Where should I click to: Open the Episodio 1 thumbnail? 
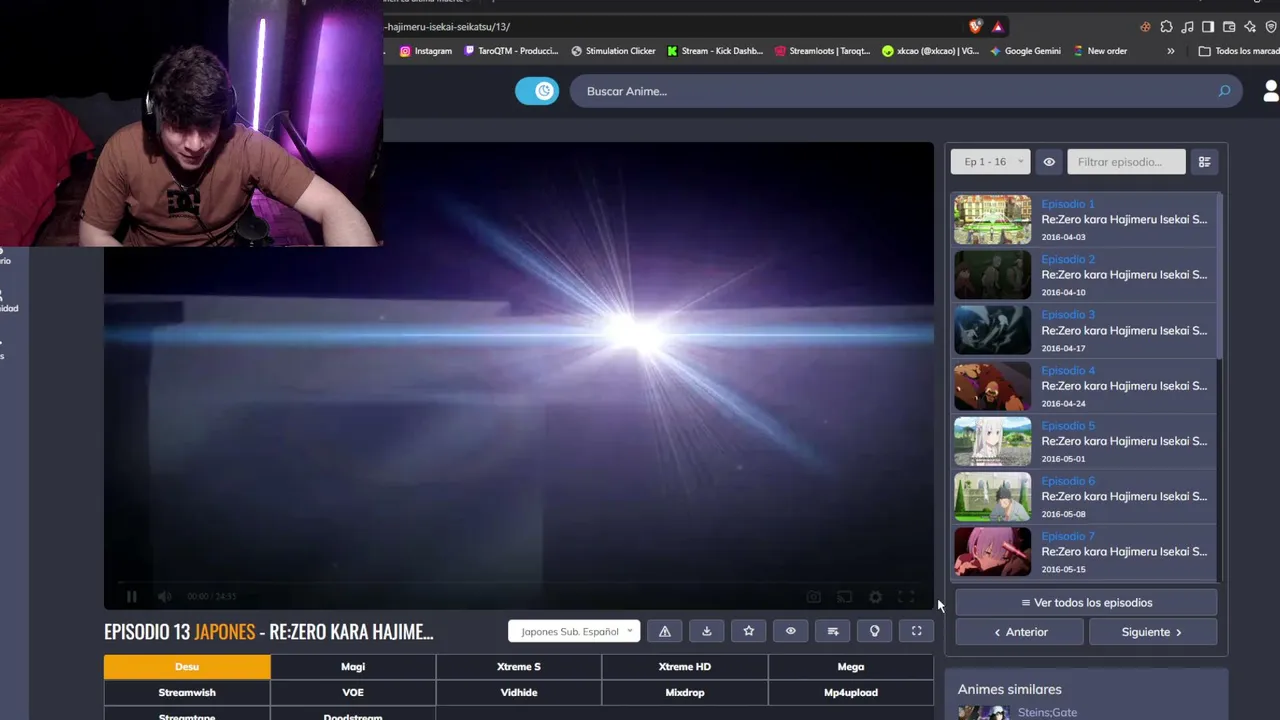[x=992, y=220]
